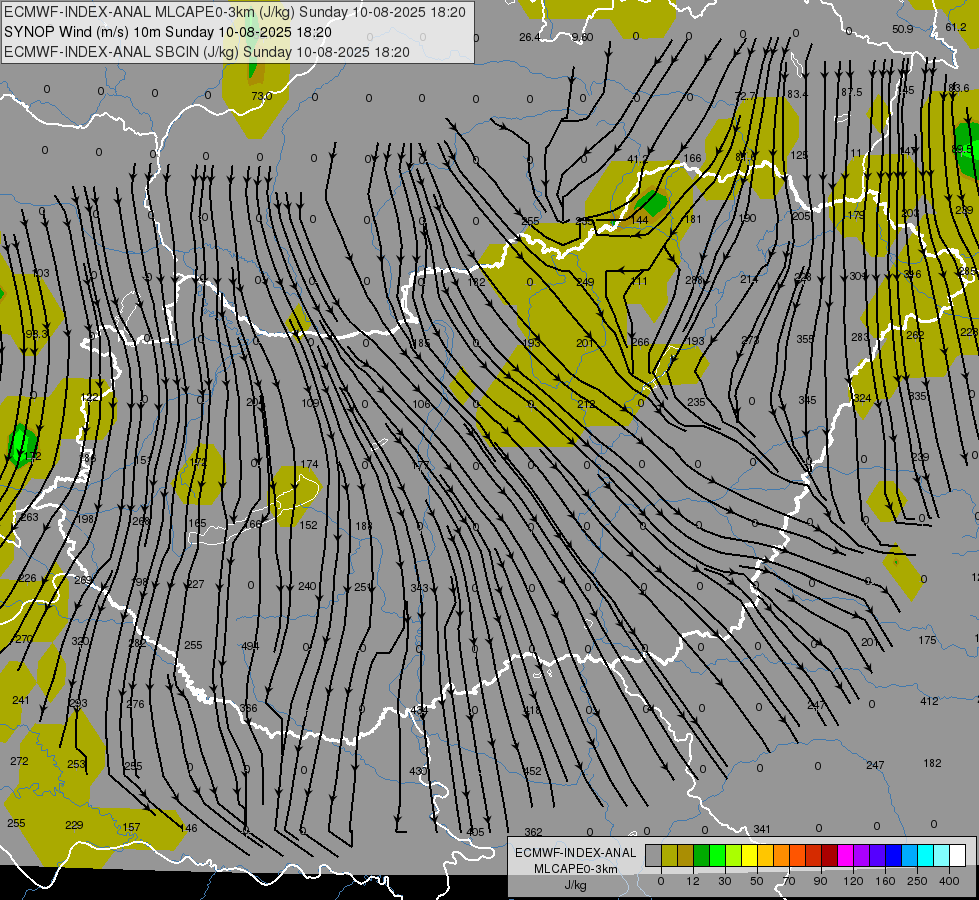Click the legend tick value 50
Viewport: 979px width, 900px height.
point(756,881)
